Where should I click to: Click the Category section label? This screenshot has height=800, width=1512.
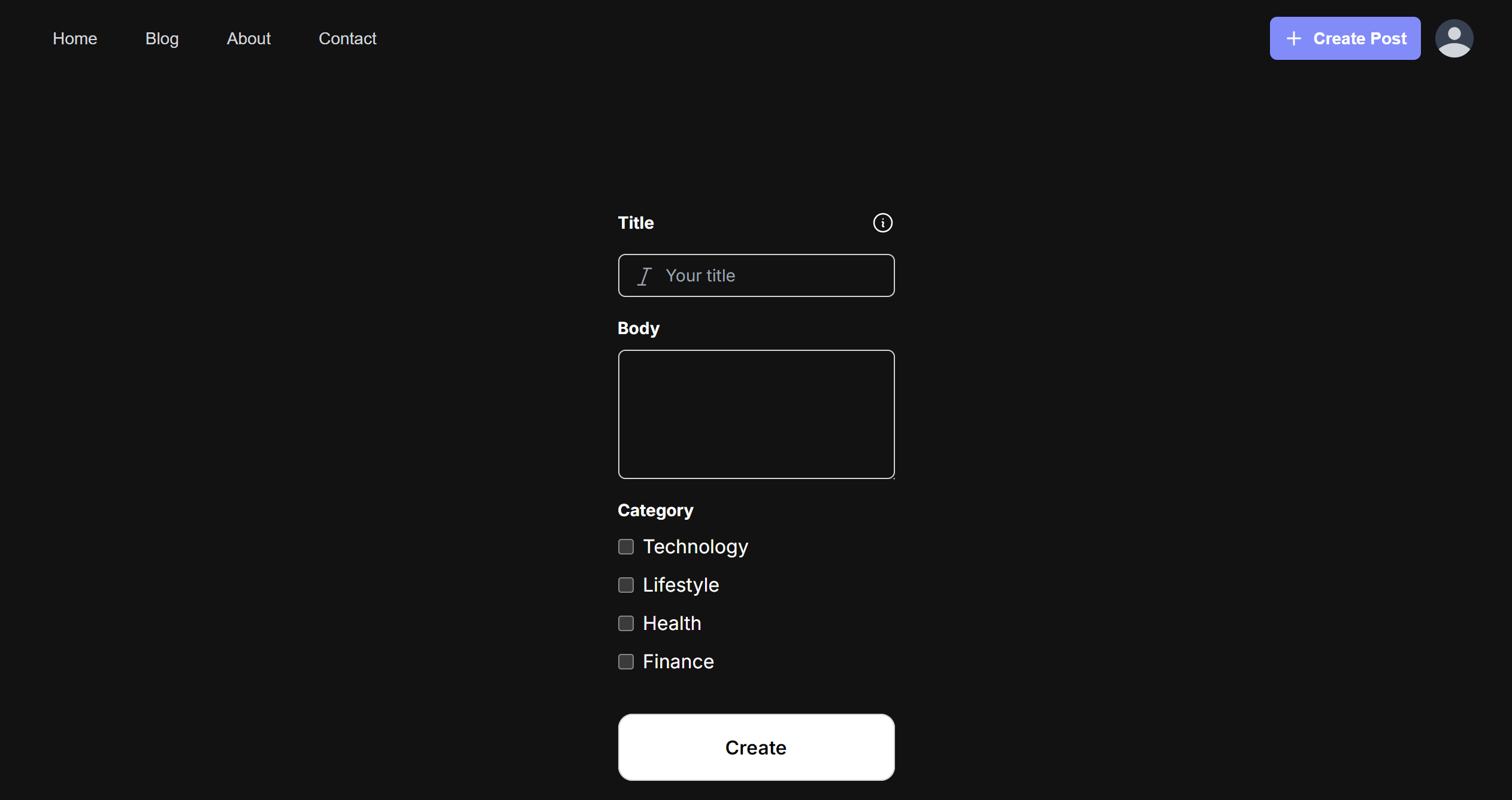coord(655,510)
